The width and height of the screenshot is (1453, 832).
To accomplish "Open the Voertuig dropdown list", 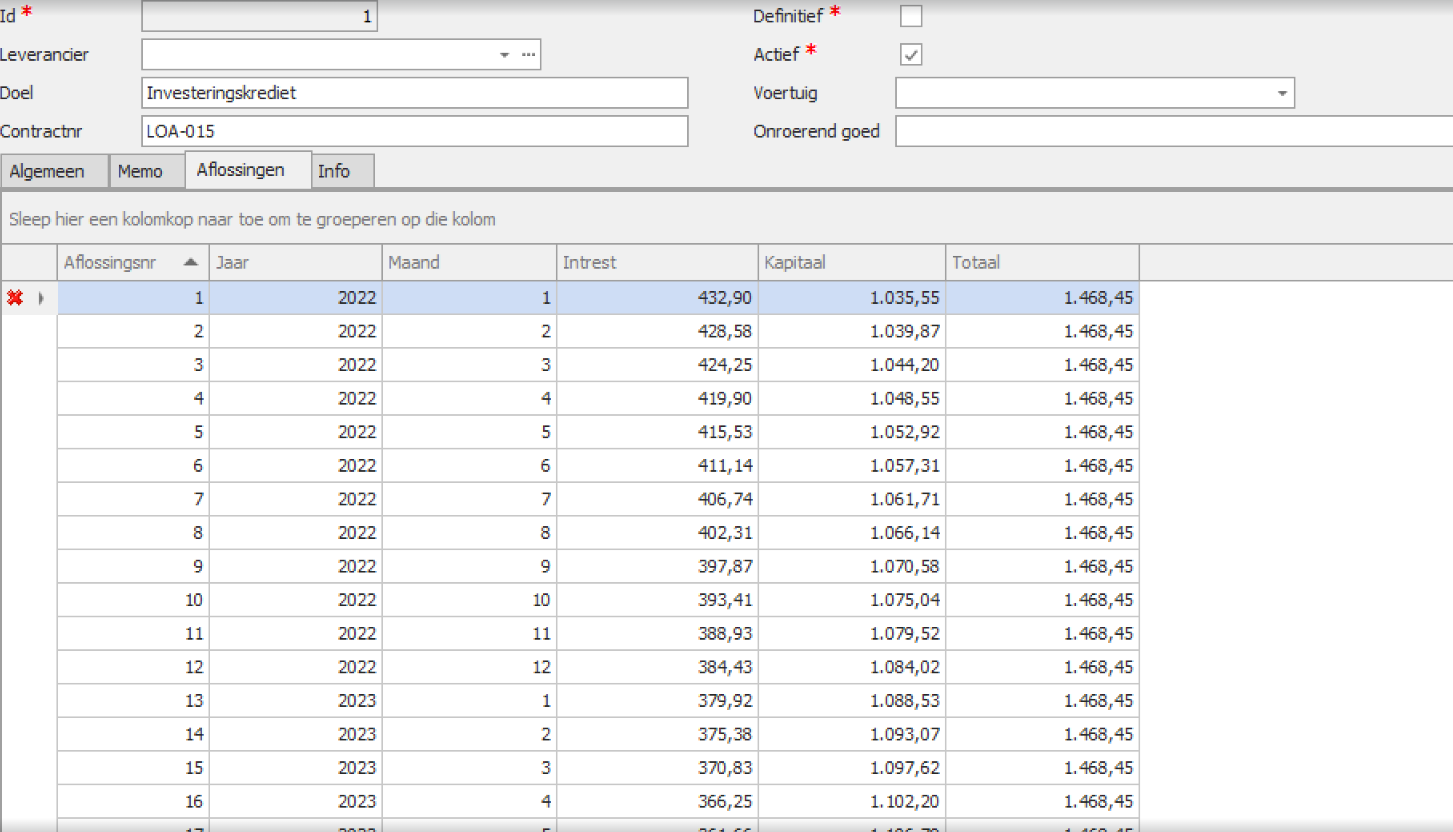I will coord(1282,94).
